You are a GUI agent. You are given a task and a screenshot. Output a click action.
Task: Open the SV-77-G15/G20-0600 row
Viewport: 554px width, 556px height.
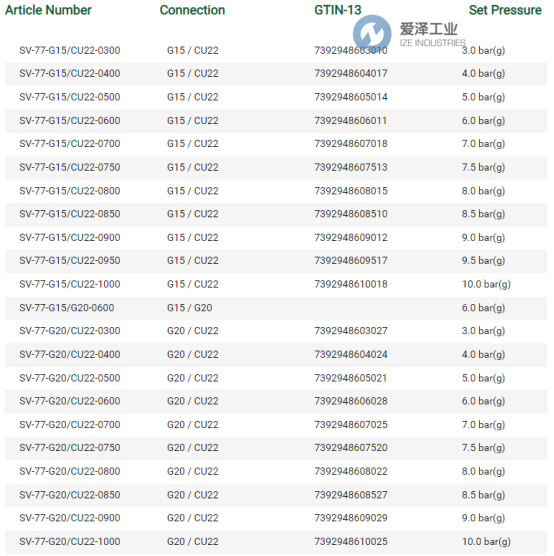[x=276, y=308]
